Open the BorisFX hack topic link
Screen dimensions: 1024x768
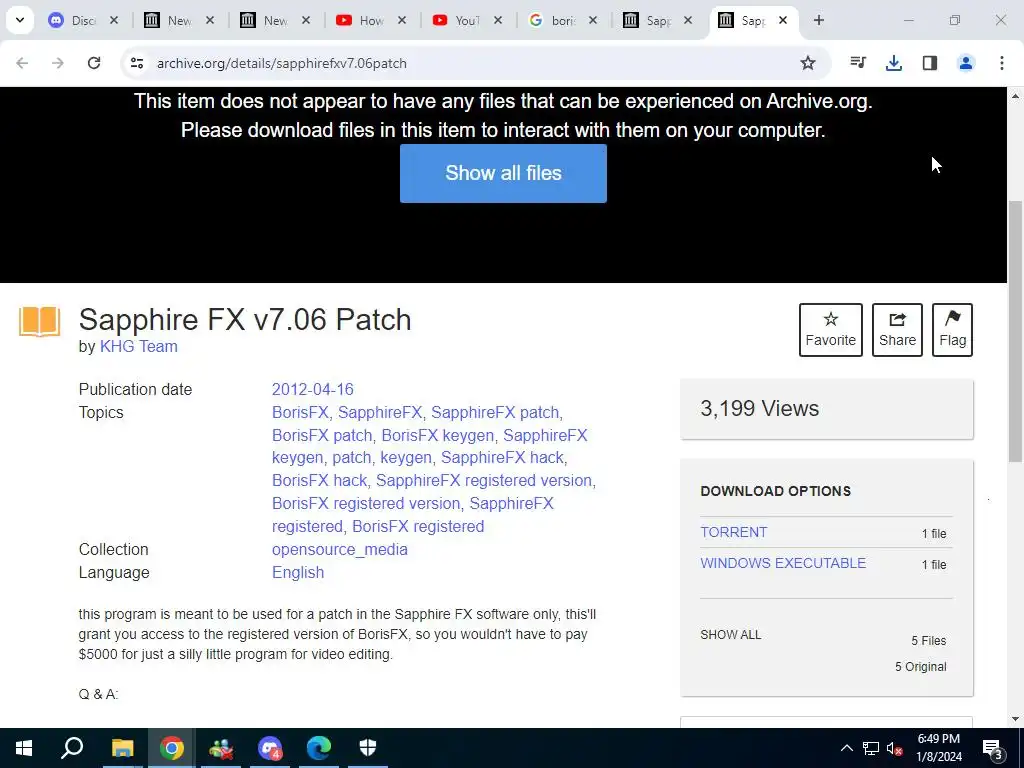click(x=319, y=481)
